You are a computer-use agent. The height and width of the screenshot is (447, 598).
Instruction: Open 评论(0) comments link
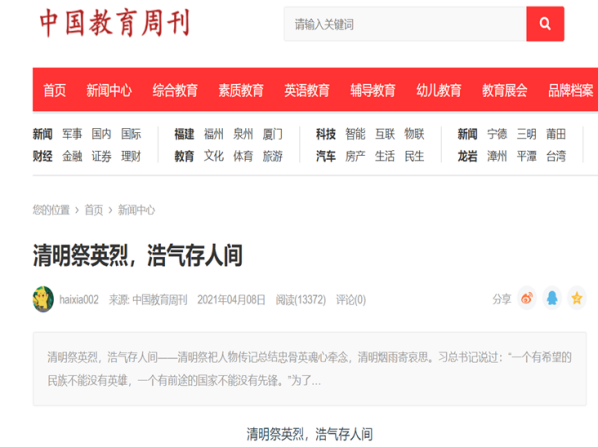tap(351, 300)
